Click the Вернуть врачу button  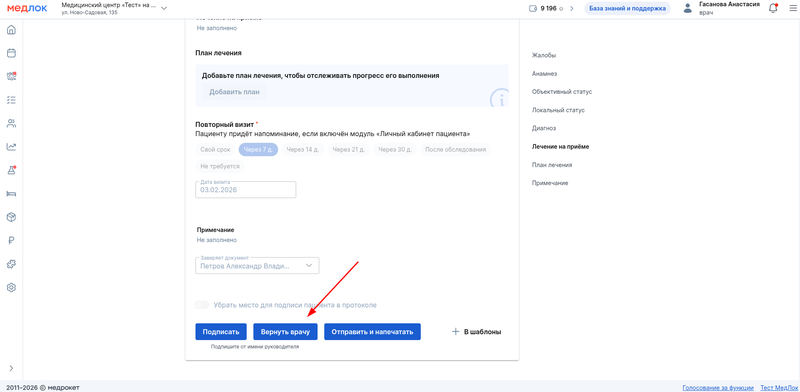(285, 332)
